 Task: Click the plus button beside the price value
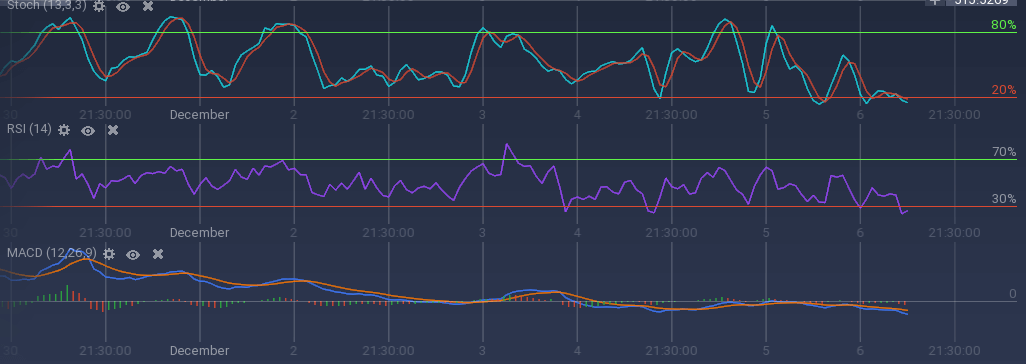[934, 2]
